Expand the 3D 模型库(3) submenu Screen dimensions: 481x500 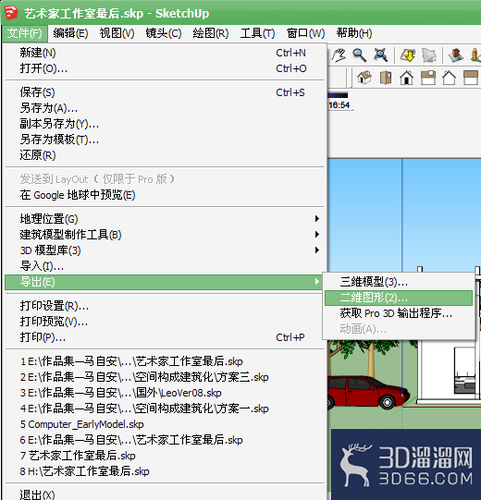pyautogui.click(x=165, y=250)
